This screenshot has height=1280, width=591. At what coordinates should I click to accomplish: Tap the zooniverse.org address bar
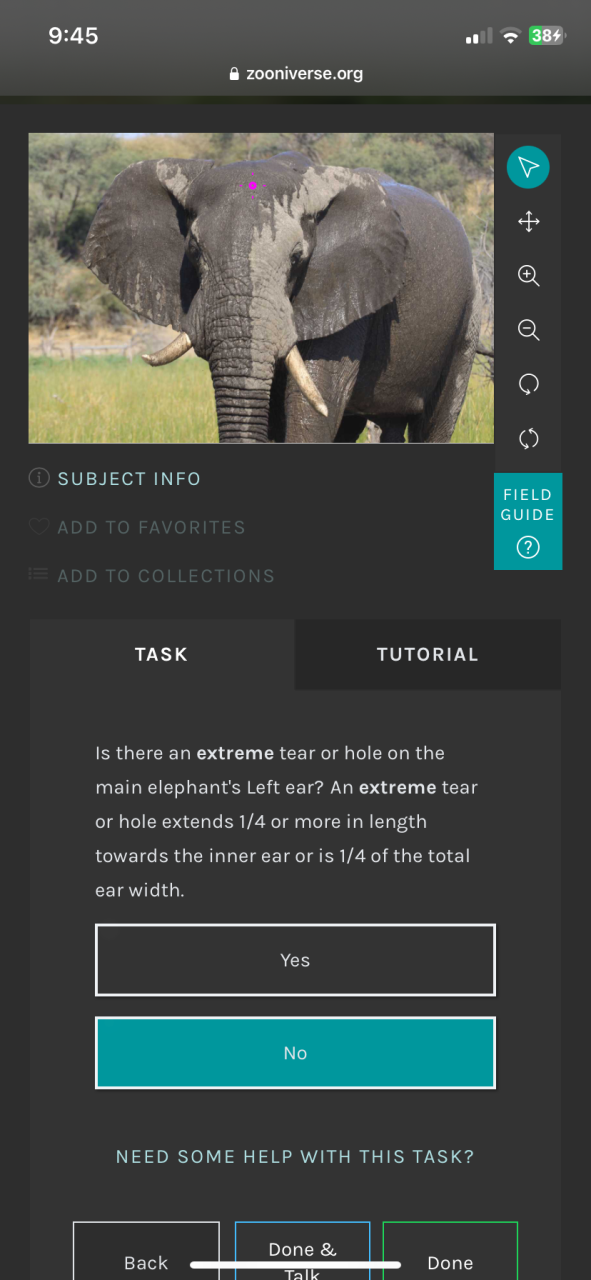[295, 73]
